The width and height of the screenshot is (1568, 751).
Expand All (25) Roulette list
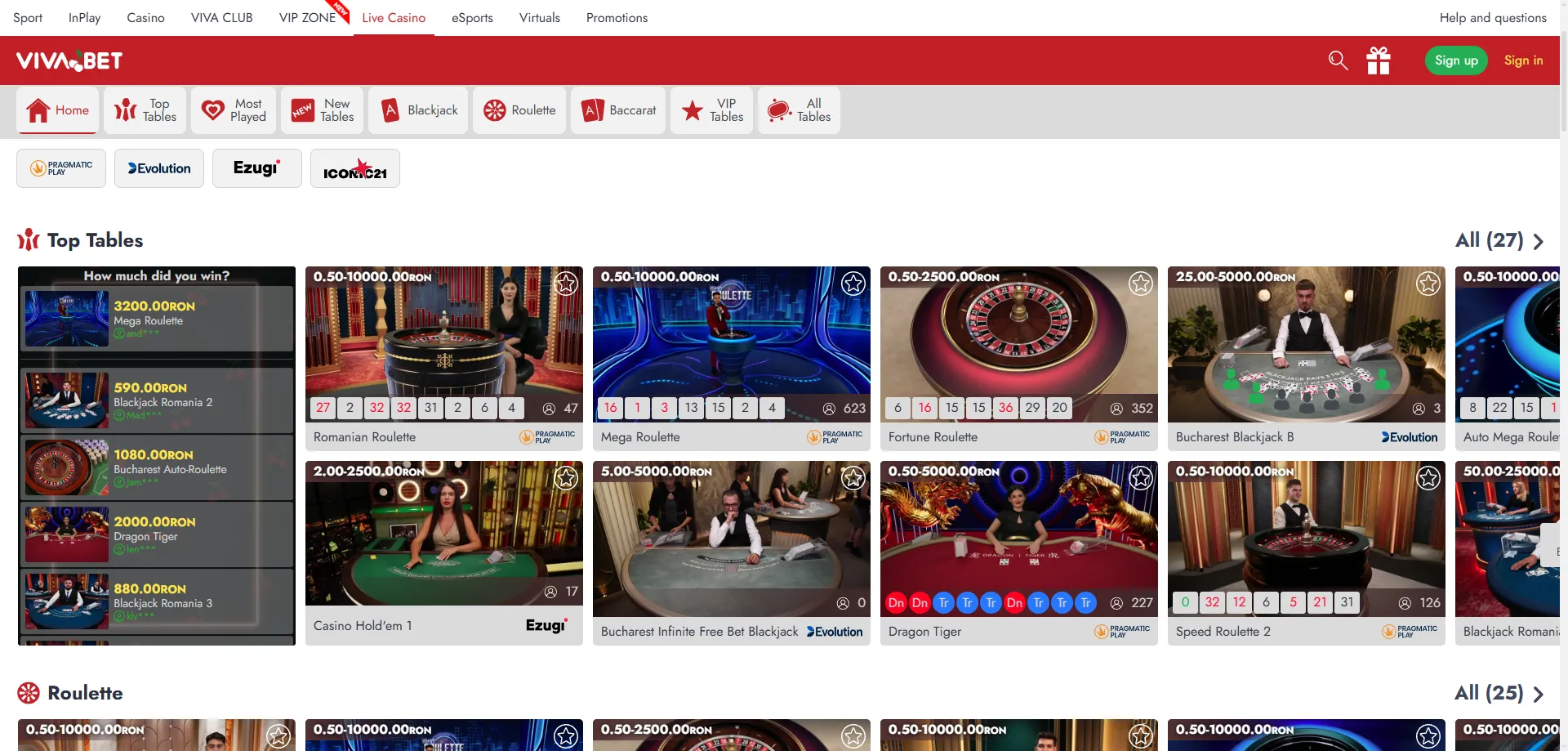pos(1499,693)
